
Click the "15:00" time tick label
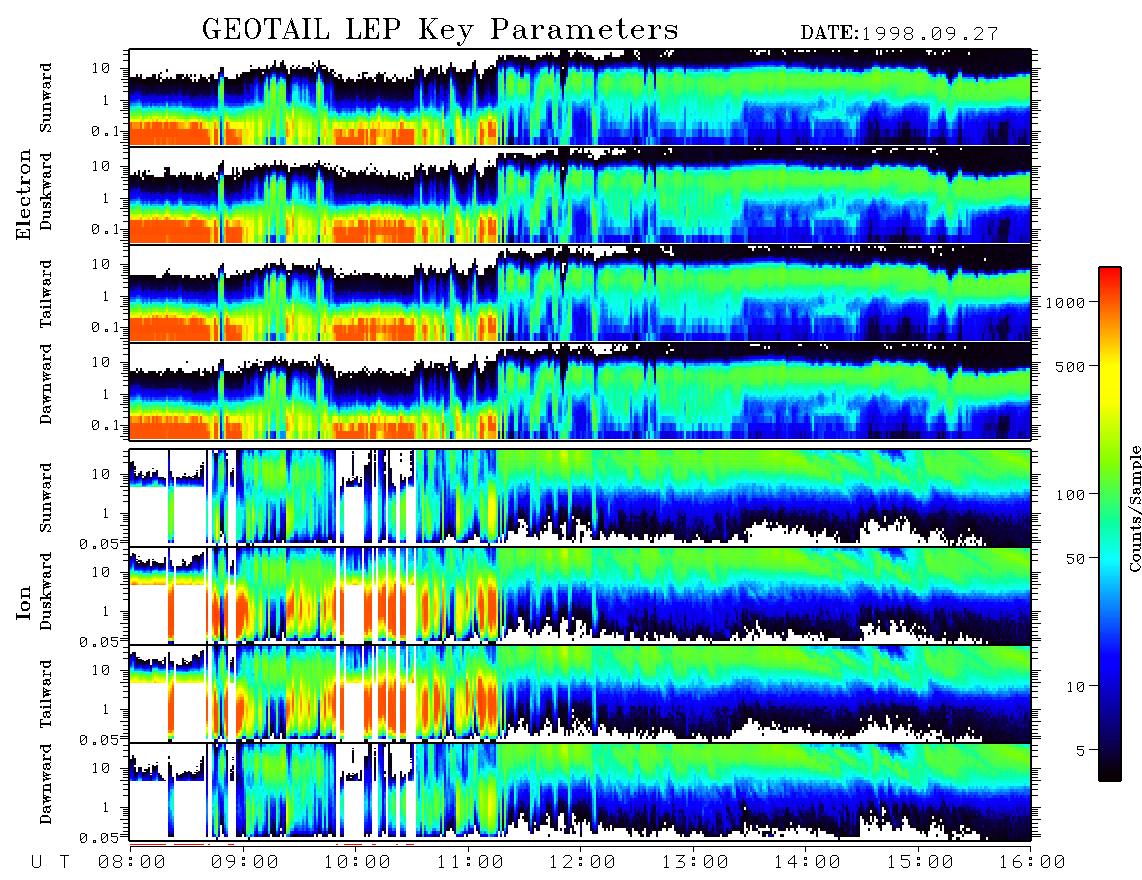(920, 863)
